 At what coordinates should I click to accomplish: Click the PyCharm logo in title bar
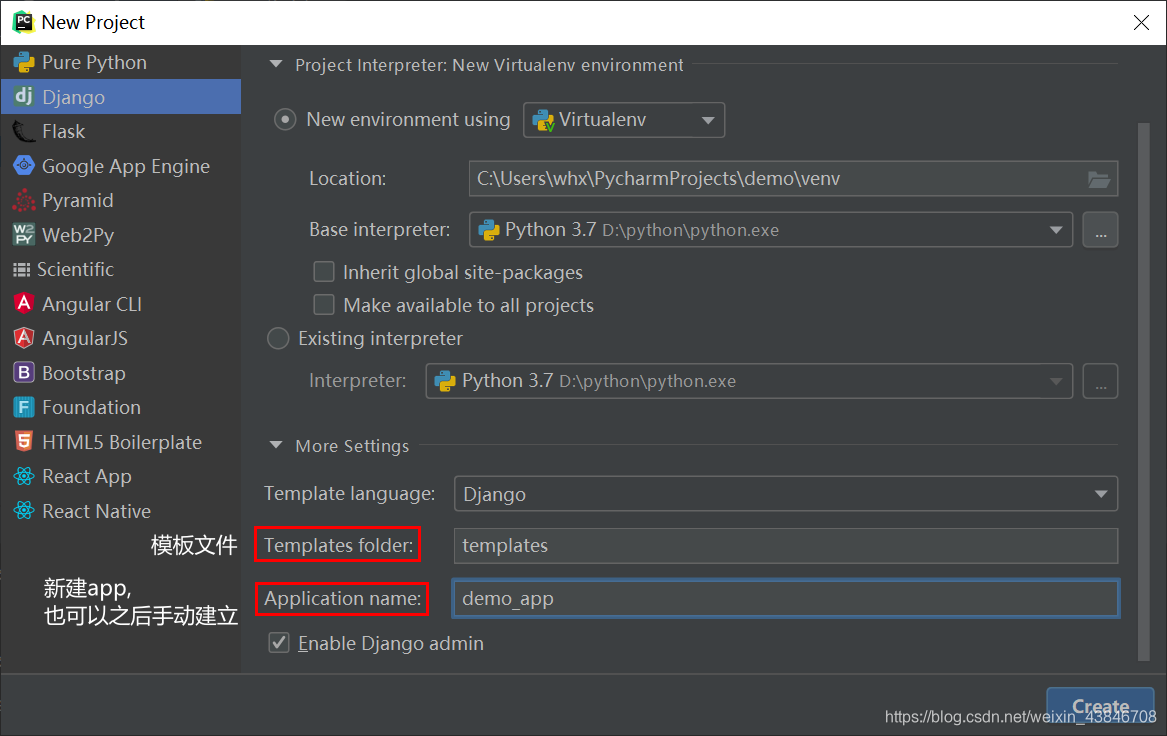[x=23, y=22]
